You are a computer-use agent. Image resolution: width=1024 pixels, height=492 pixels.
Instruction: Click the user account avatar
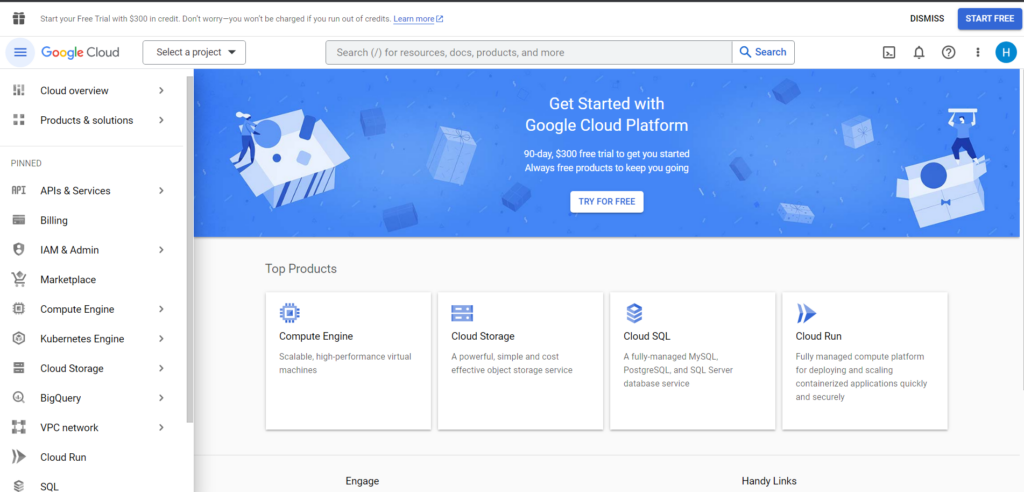(1006, 53)
